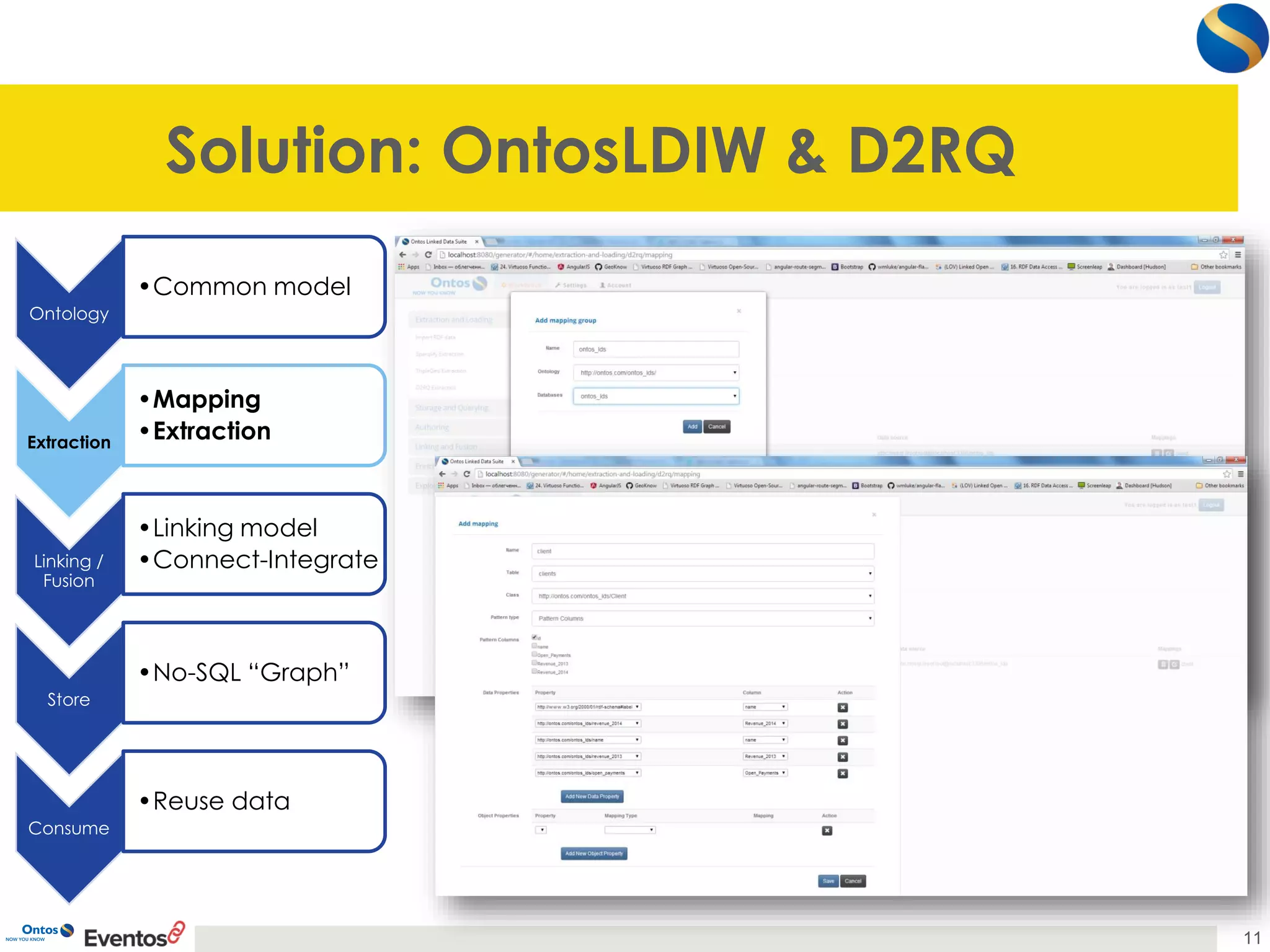Open the Table dropdown showing clients
This screenshot has height=952, width=1270.
(703, 574)
